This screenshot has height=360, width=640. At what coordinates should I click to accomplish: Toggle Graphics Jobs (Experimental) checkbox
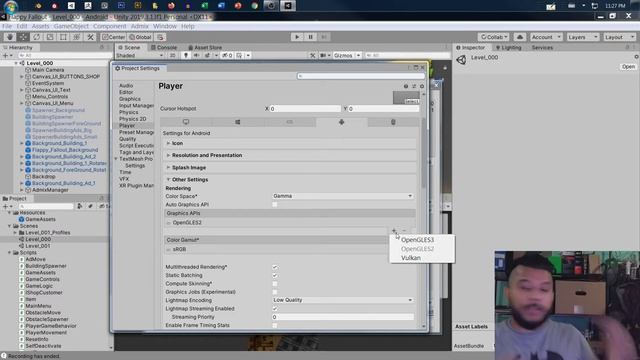pyautogui.click(x=275, y=292)
